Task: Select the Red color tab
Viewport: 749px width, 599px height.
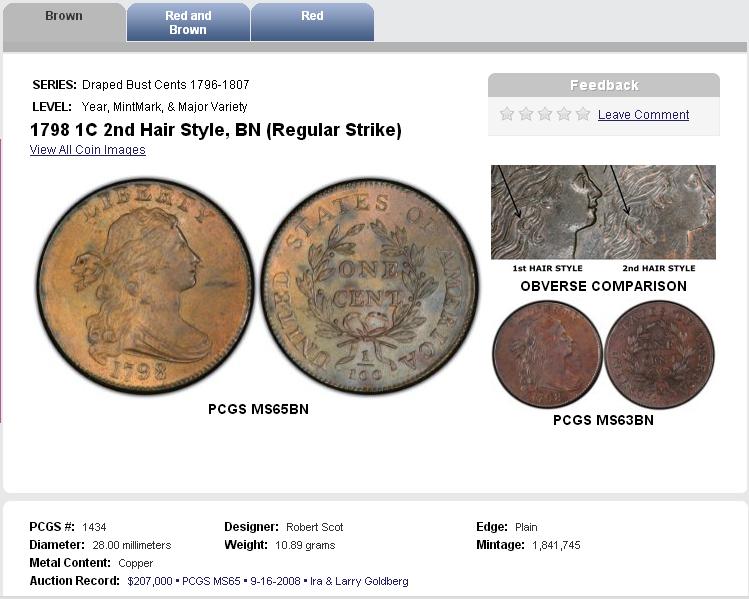Action: point(312,22)
